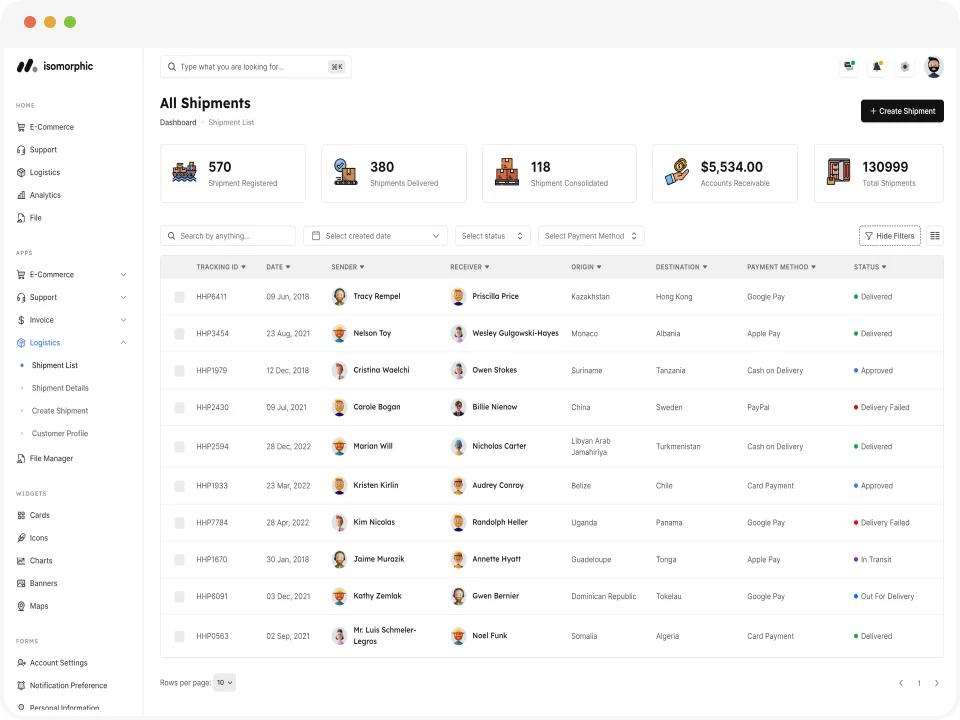Click Owen Stokes's avatar
This screenshot has width=960, height=720.
click(458, 370)
